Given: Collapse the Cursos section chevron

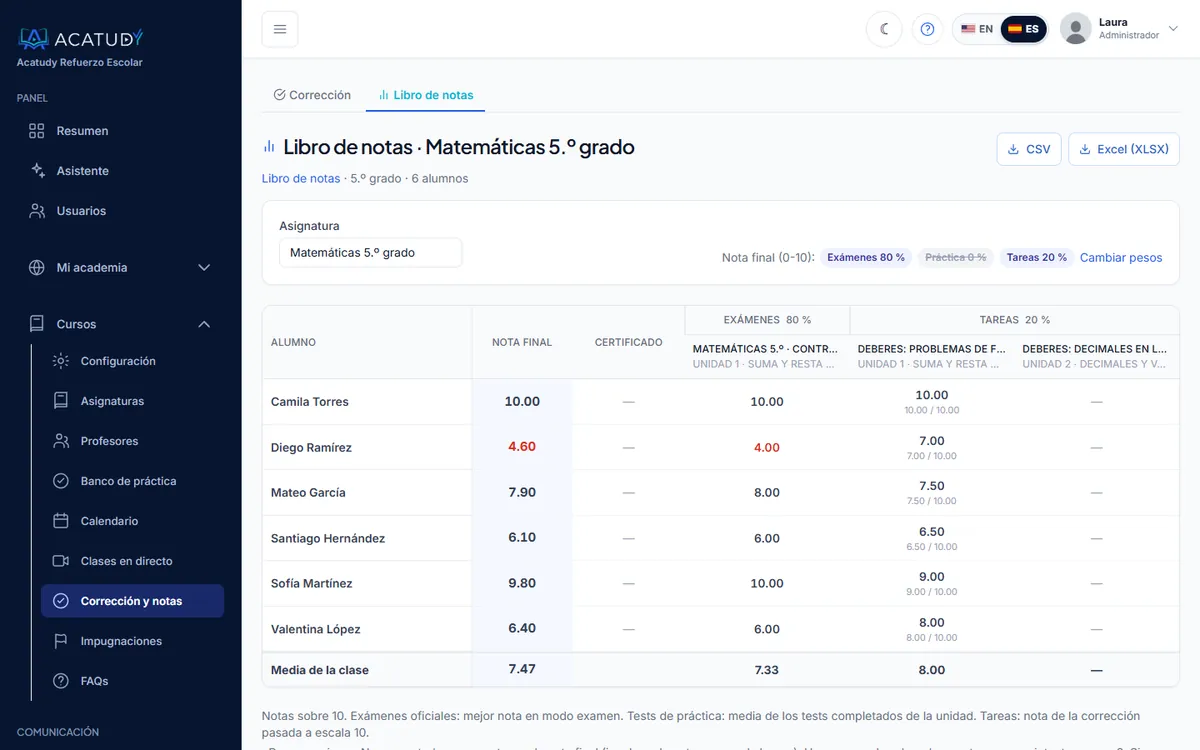Looking at the screenshot, I should [204, 324].
